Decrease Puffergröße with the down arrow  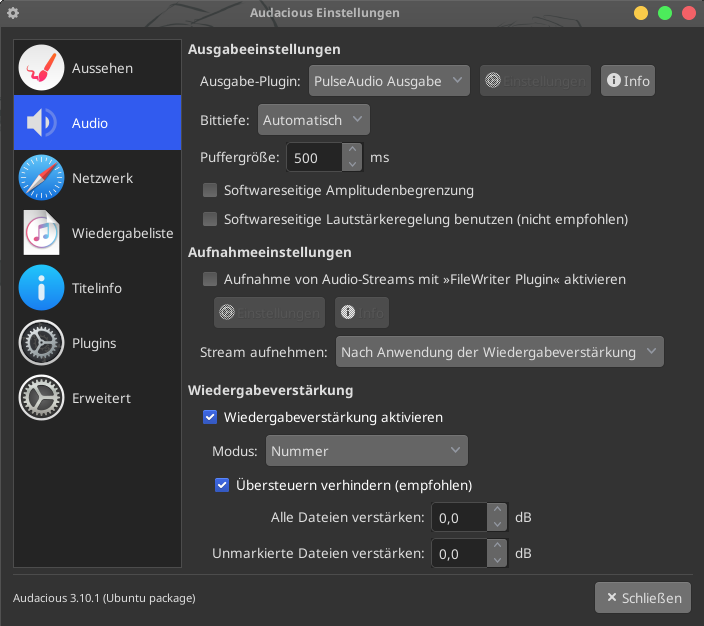coord(352,164)
